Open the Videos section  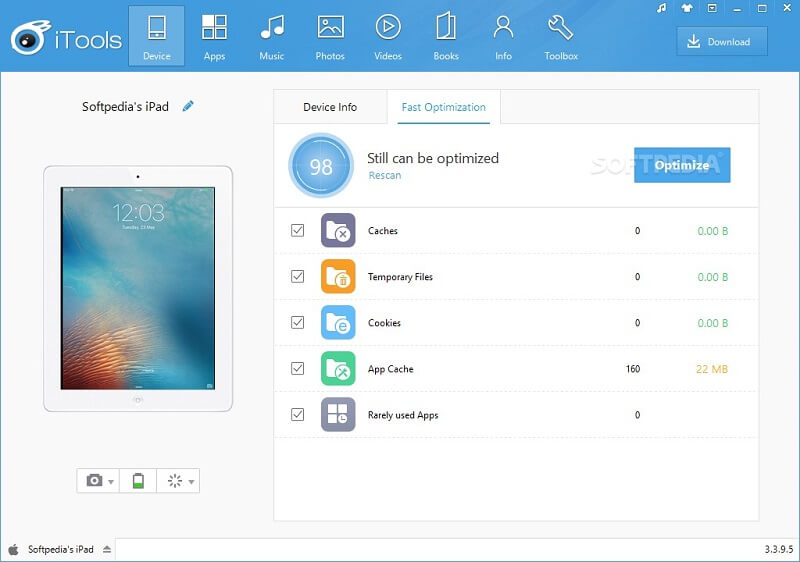388,37
